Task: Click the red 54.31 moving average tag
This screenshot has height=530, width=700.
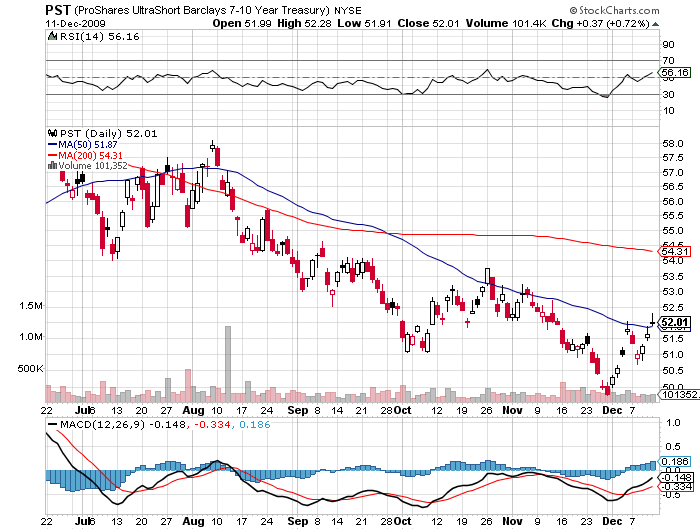Action: (675, 251)
